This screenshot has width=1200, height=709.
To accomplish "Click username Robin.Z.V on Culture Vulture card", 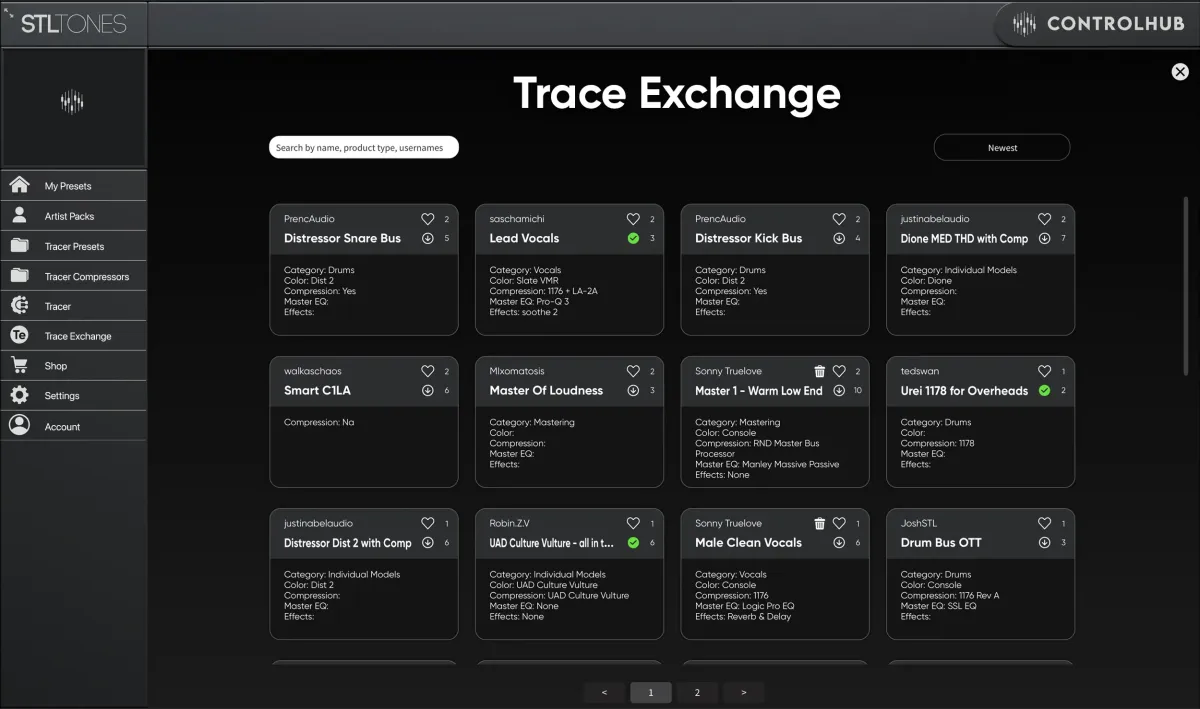I will [x=510, y=523].
